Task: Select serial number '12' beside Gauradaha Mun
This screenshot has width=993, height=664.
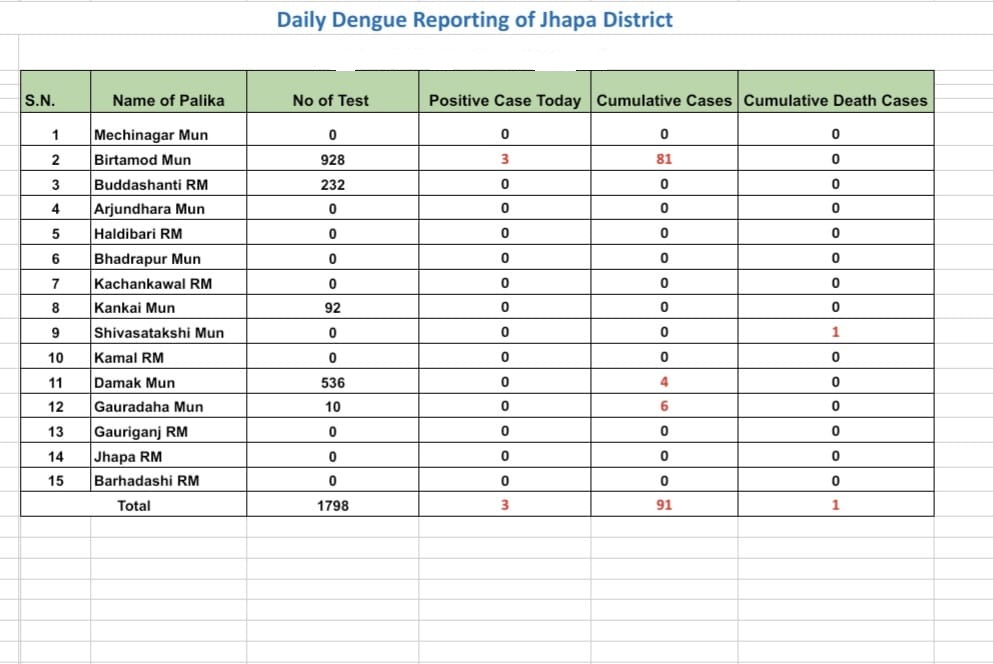Action: [55, 407]
